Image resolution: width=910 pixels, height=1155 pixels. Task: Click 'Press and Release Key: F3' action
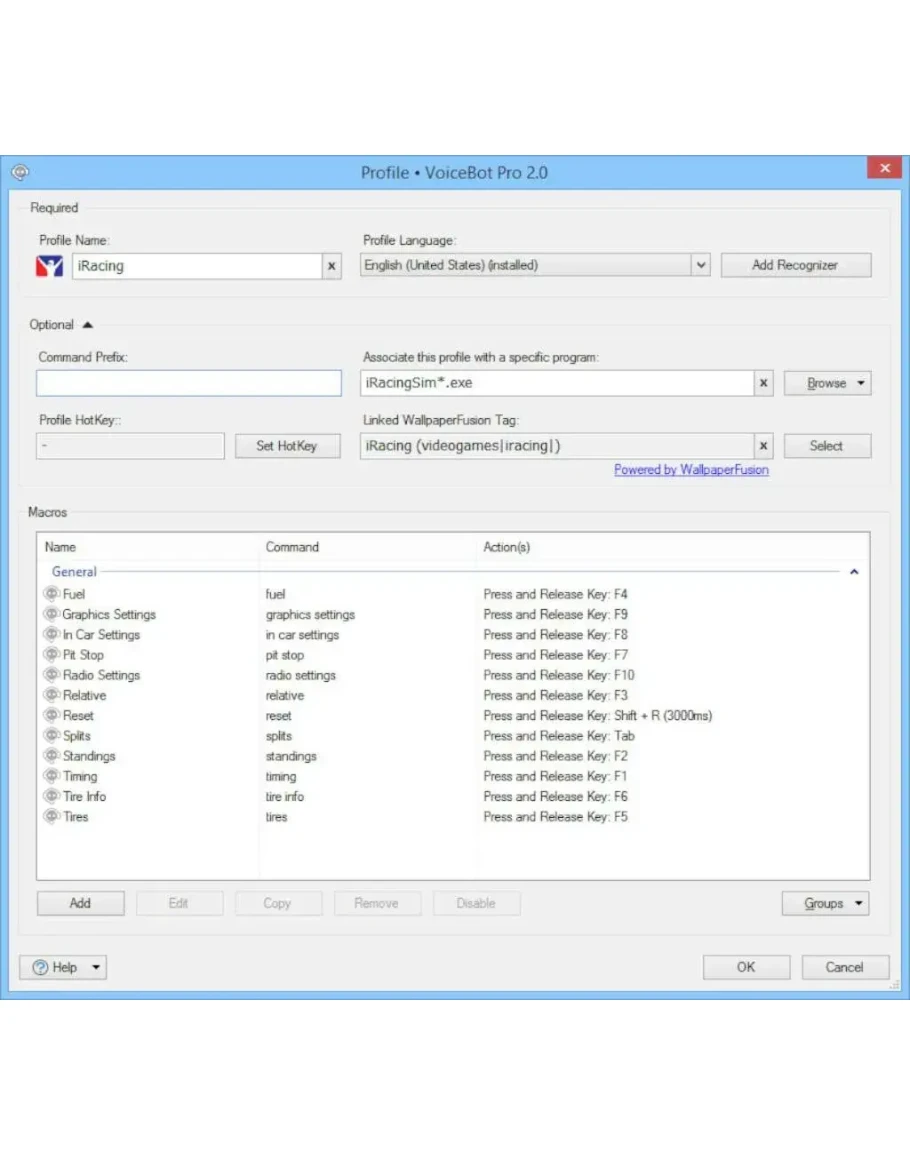[x=556, y=695]
